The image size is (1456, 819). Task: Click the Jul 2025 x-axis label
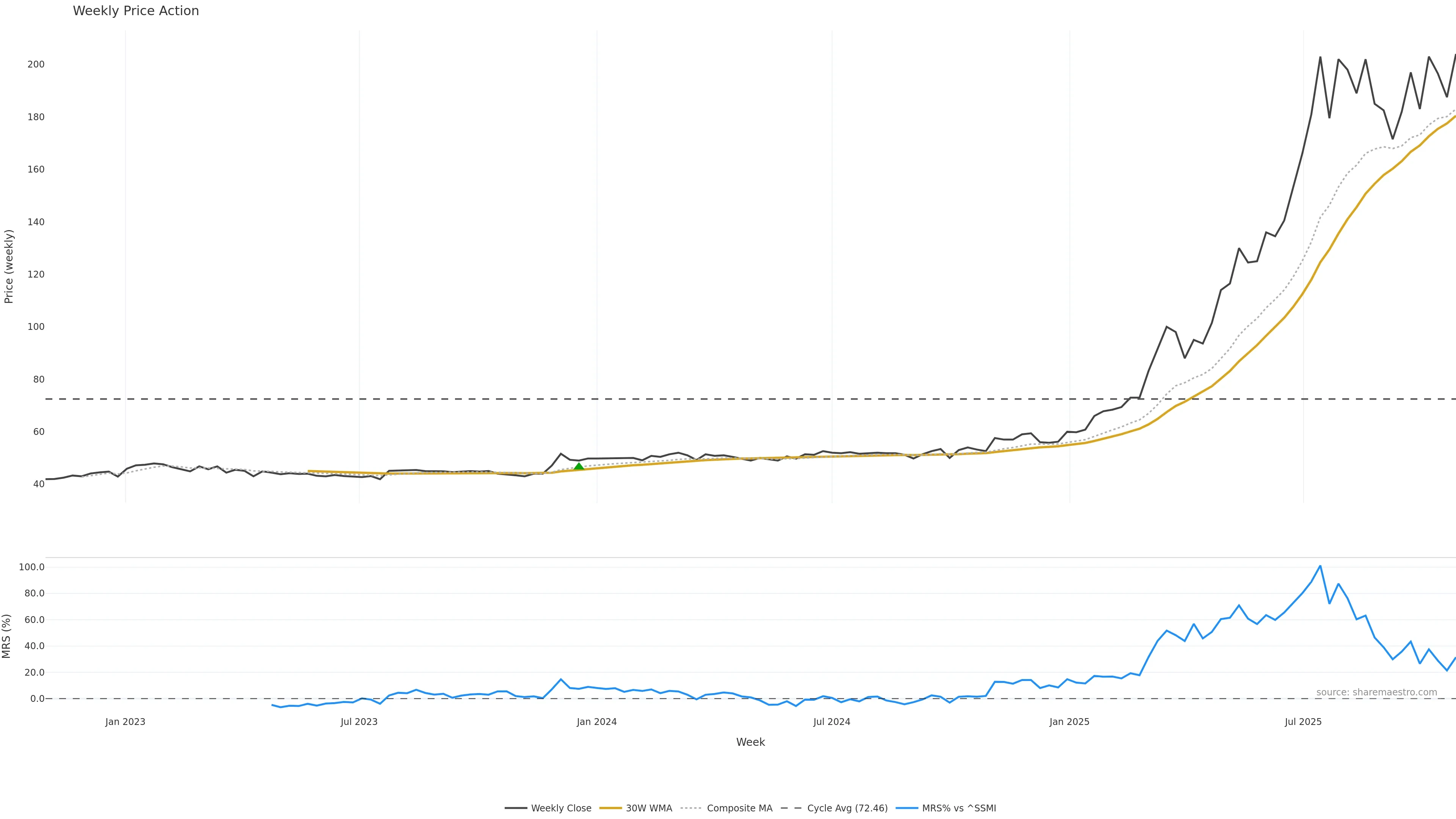tap(1303, 722)
